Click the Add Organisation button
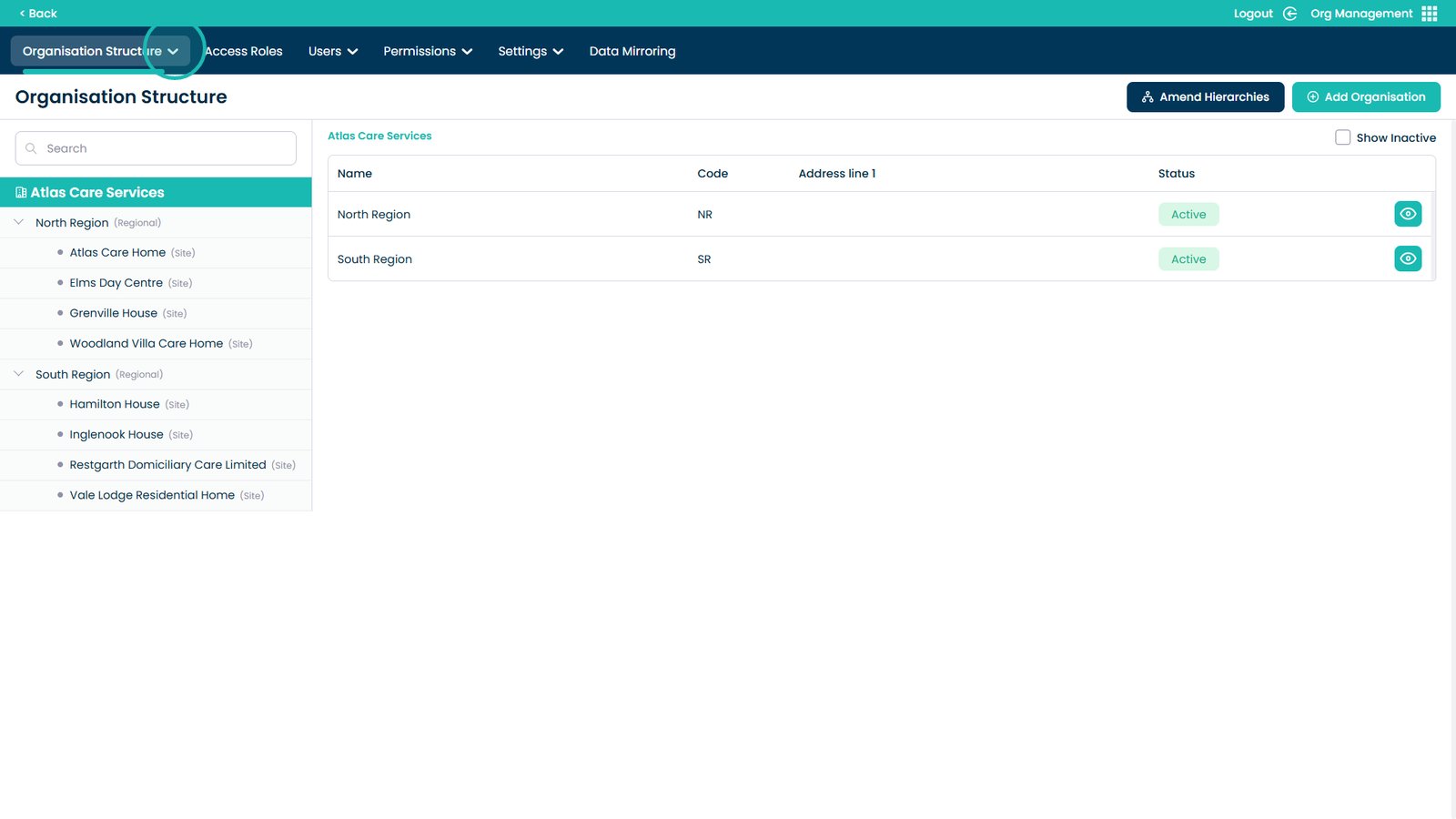Image resolution: width=1456 pixels, height=819 pixels. pyautogui.click(x=1365, y=97)
